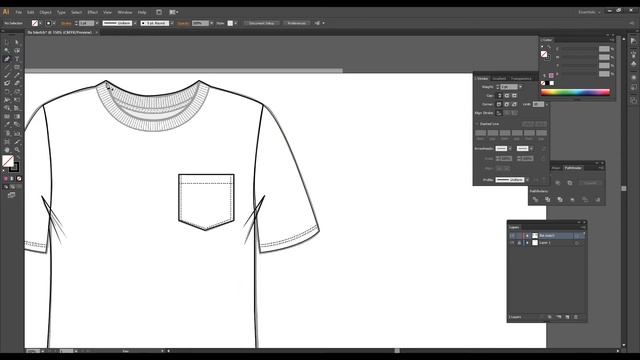
Task: Toggle visibility eye of Layer 1
Action: coord(512,243)
